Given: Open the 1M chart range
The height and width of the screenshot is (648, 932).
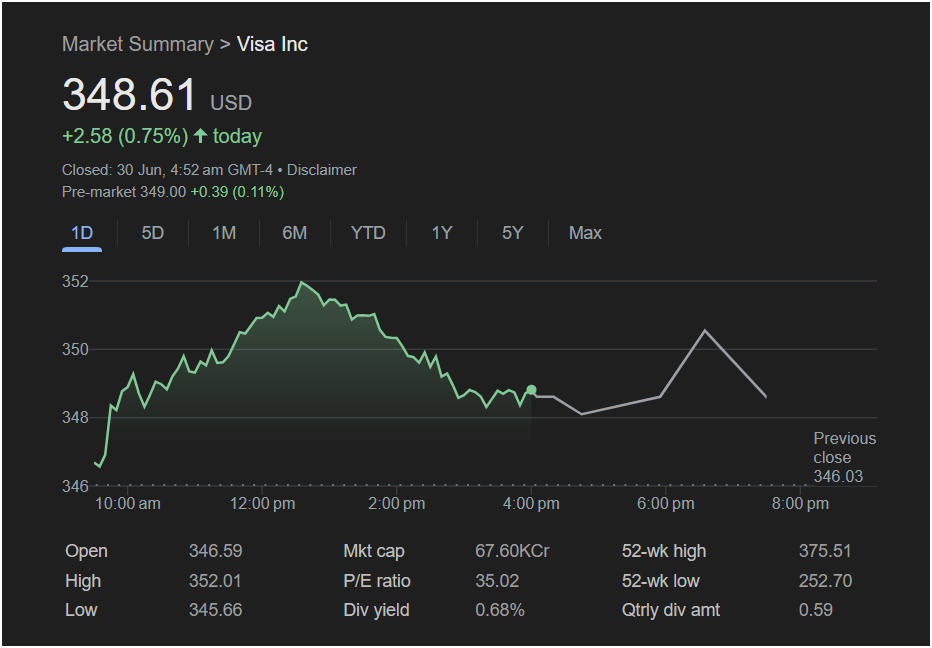Looking at the screenshot, I should pos(224,233).
